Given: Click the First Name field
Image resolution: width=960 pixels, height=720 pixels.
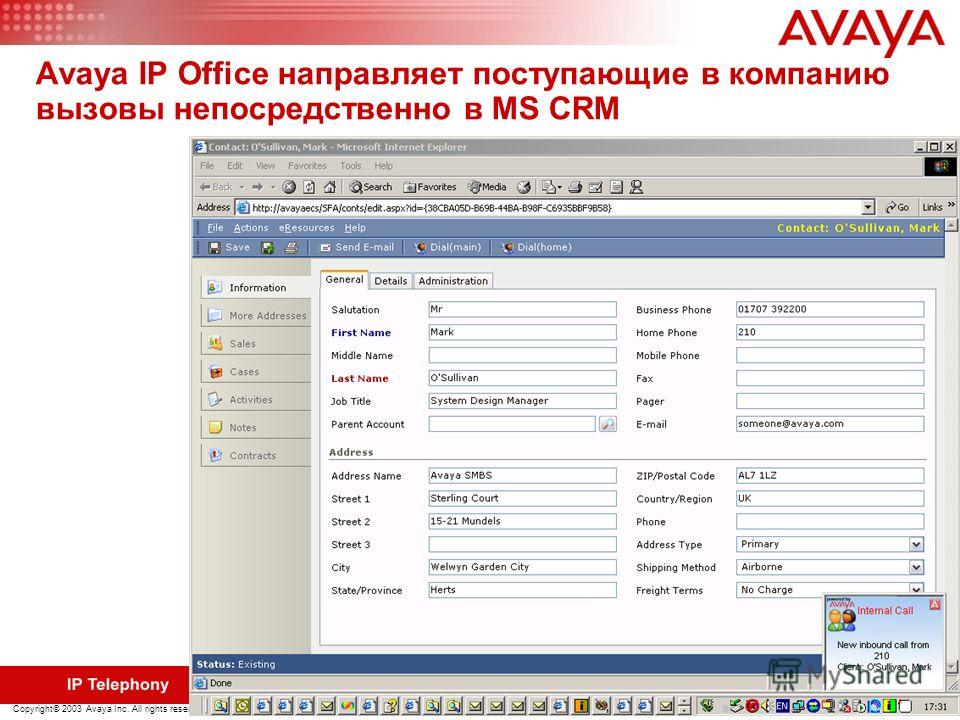Looking at the screenshot, I should pos(522,332).
